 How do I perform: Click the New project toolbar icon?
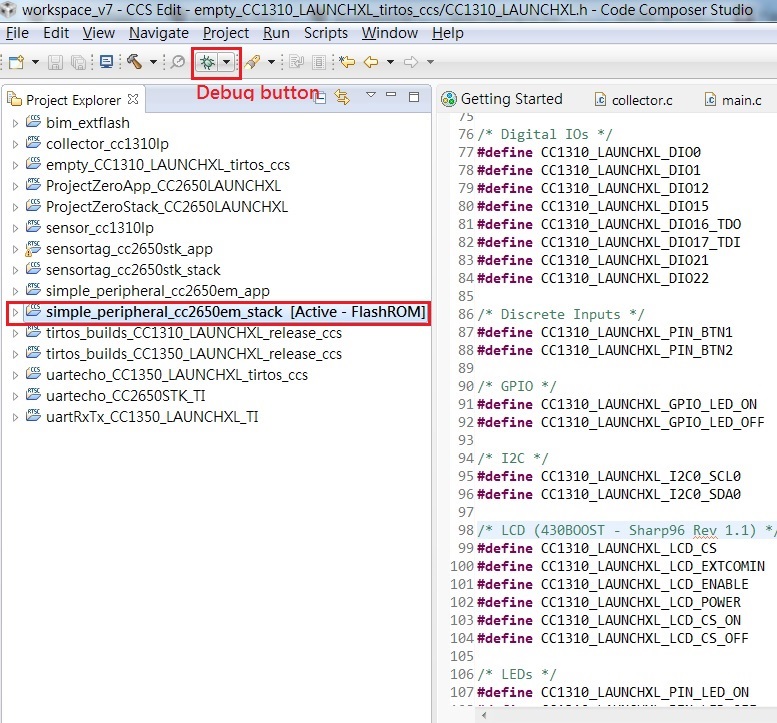click(16, 62)
